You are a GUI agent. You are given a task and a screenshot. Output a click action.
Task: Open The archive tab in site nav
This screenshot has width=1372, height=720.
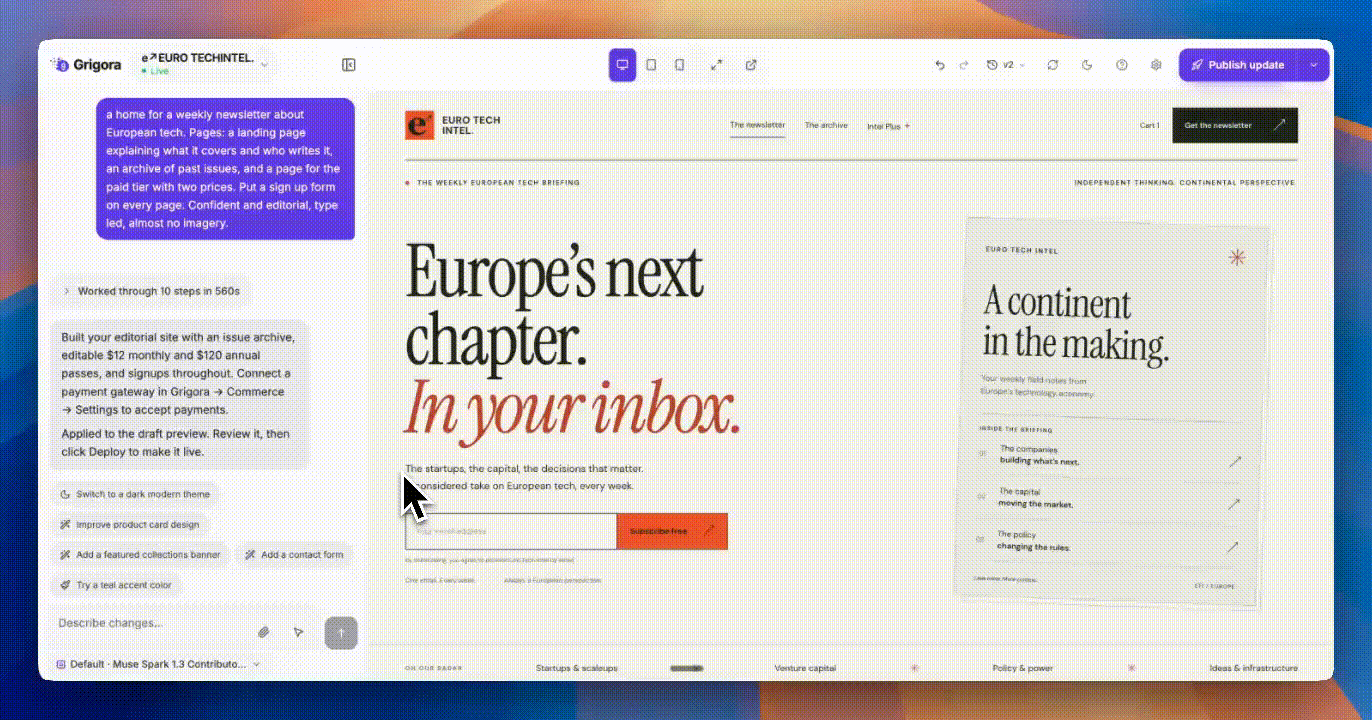point(826,126)
